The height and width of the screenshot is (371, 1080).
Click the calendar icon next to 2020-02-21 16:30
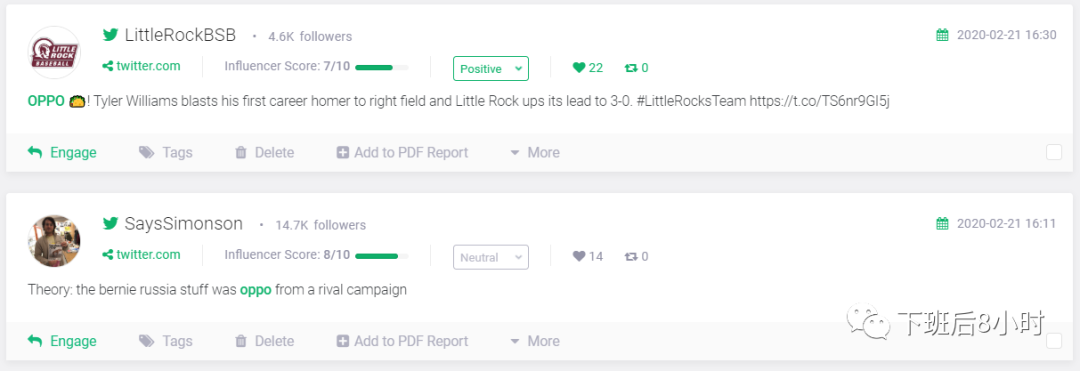[942, 34]
